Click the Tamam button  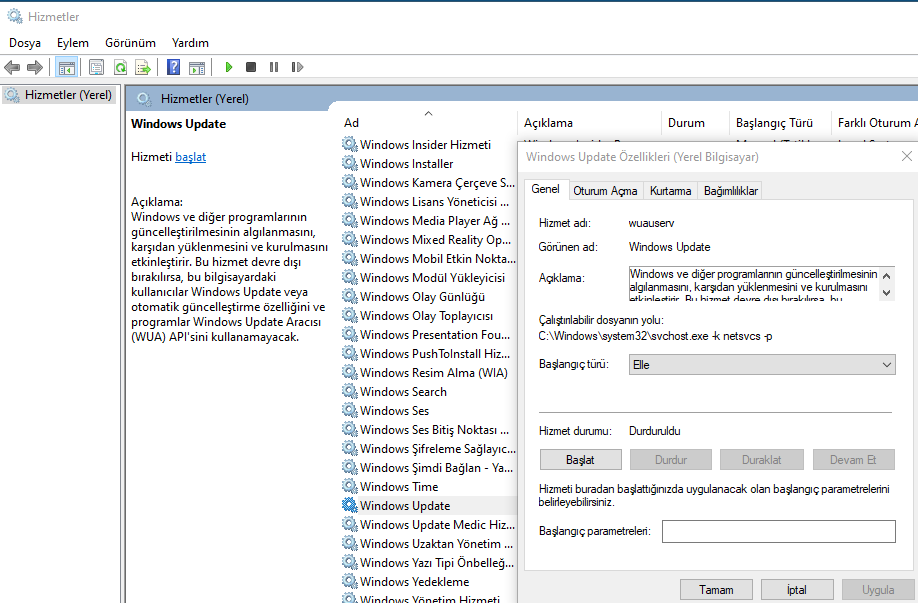tap(716, 590)
